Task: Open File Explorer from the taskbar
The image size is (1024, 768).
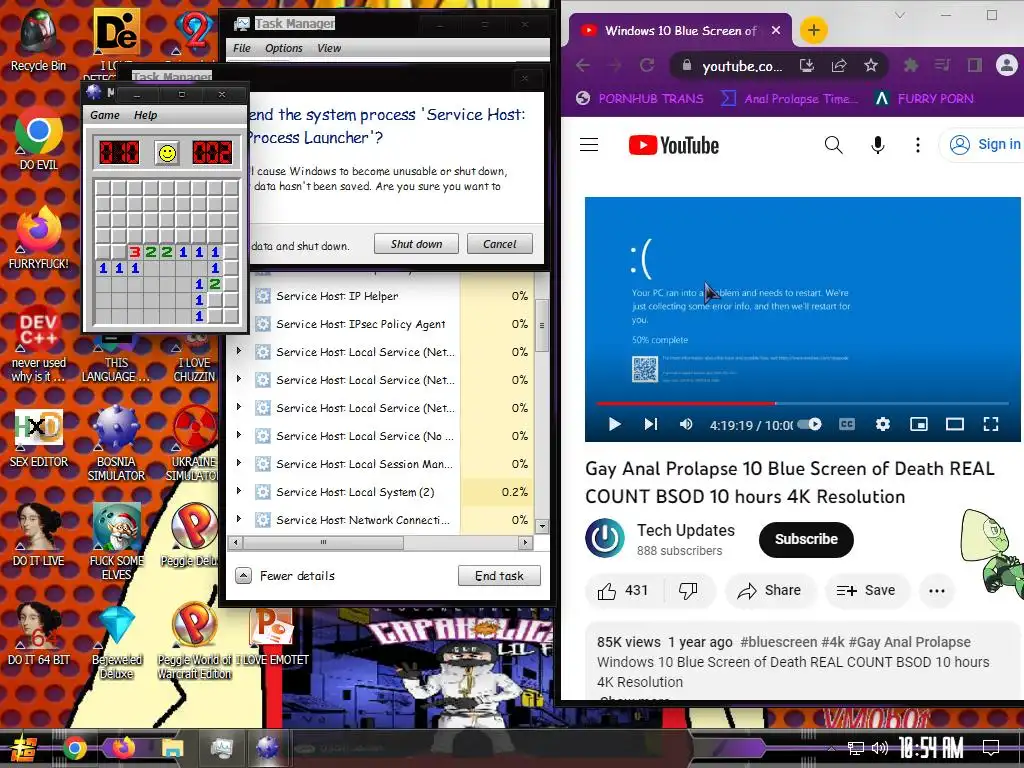Action: pos(172,748)
